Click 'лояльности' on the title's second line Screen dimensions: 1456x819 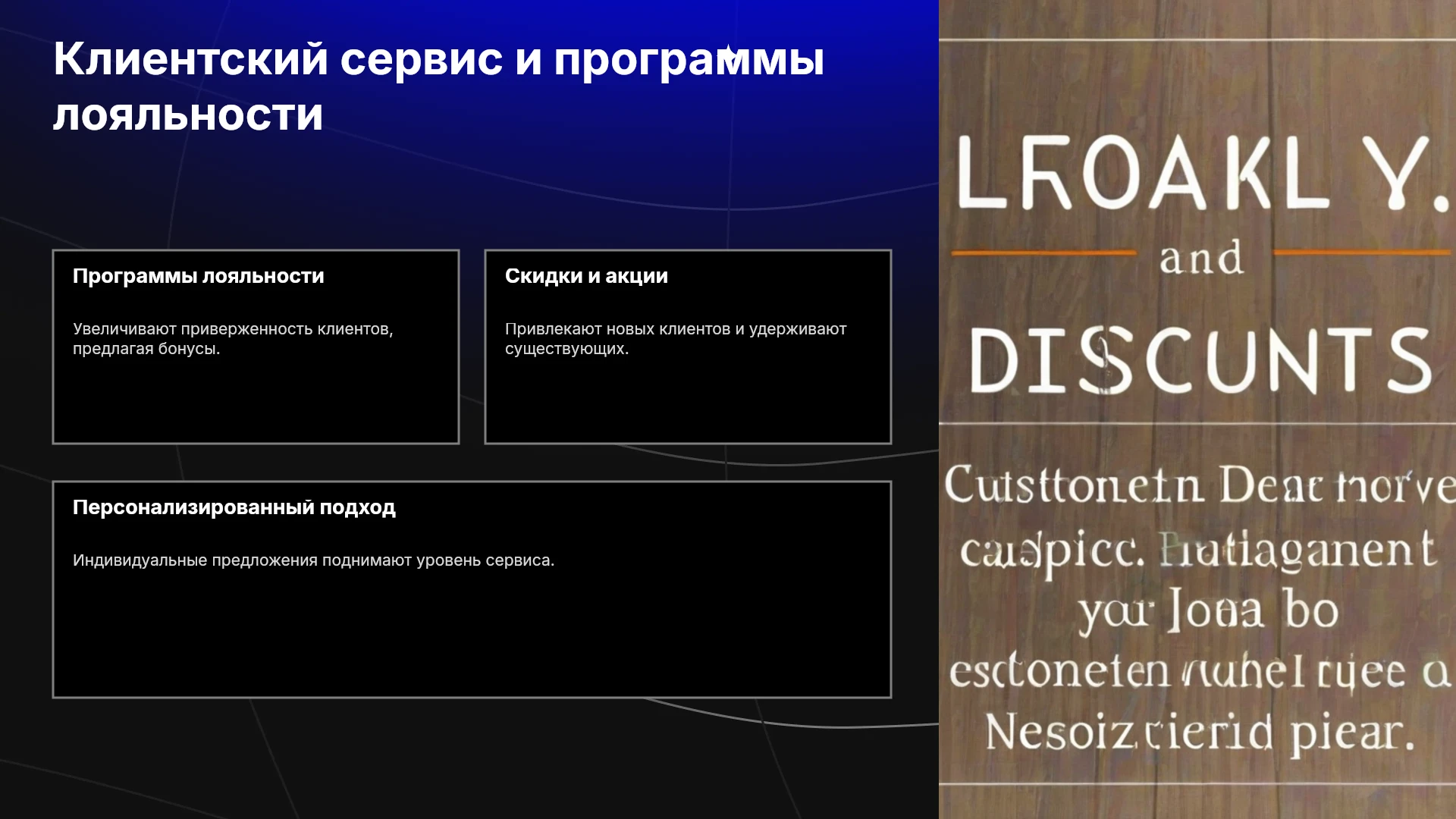click(x=188, y=115)
